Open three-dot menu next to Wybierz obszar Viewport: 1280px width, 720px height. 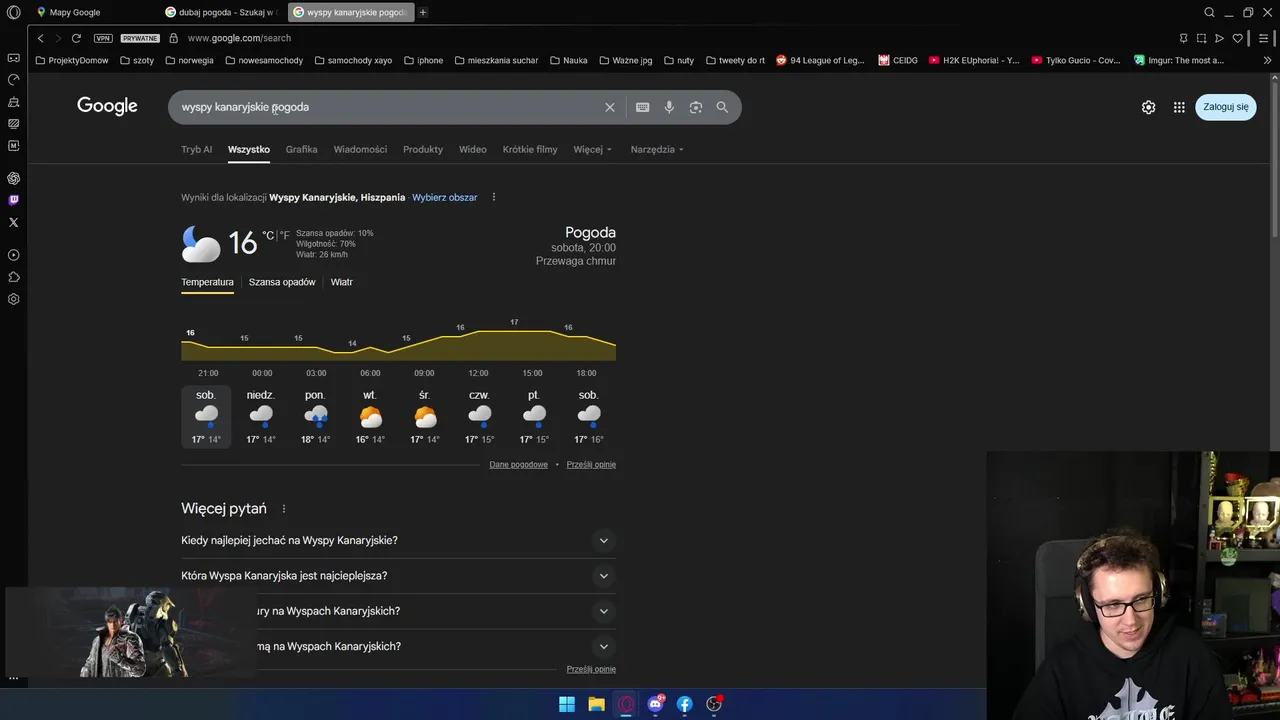(x=493, y=197)
